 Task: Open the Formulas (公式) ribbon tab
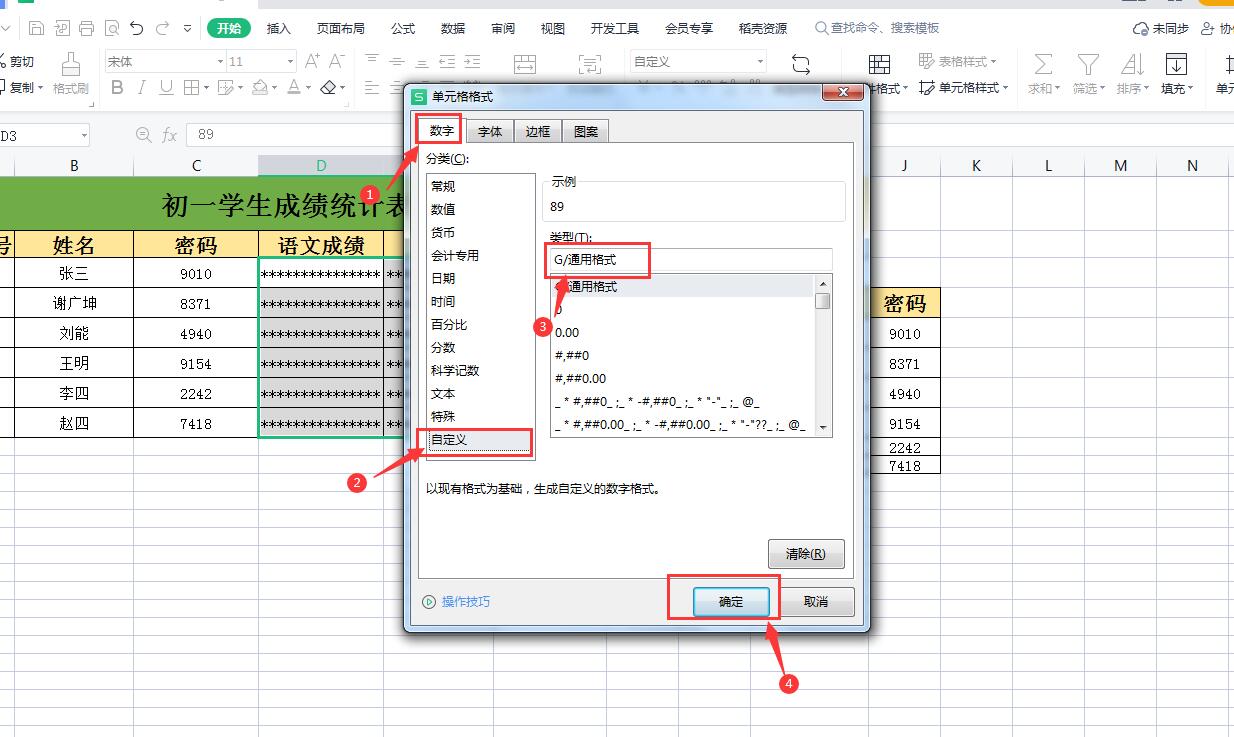[x=403, y=28]
